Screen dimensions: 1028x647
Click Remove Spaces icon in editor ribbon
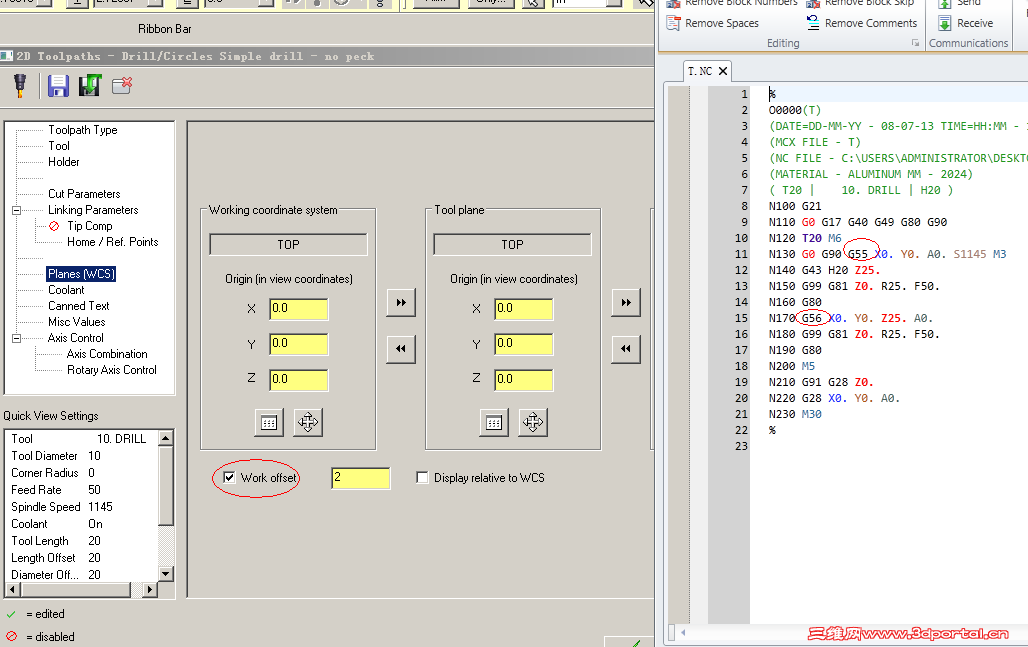pyautogui.click(x=673, y=23)
